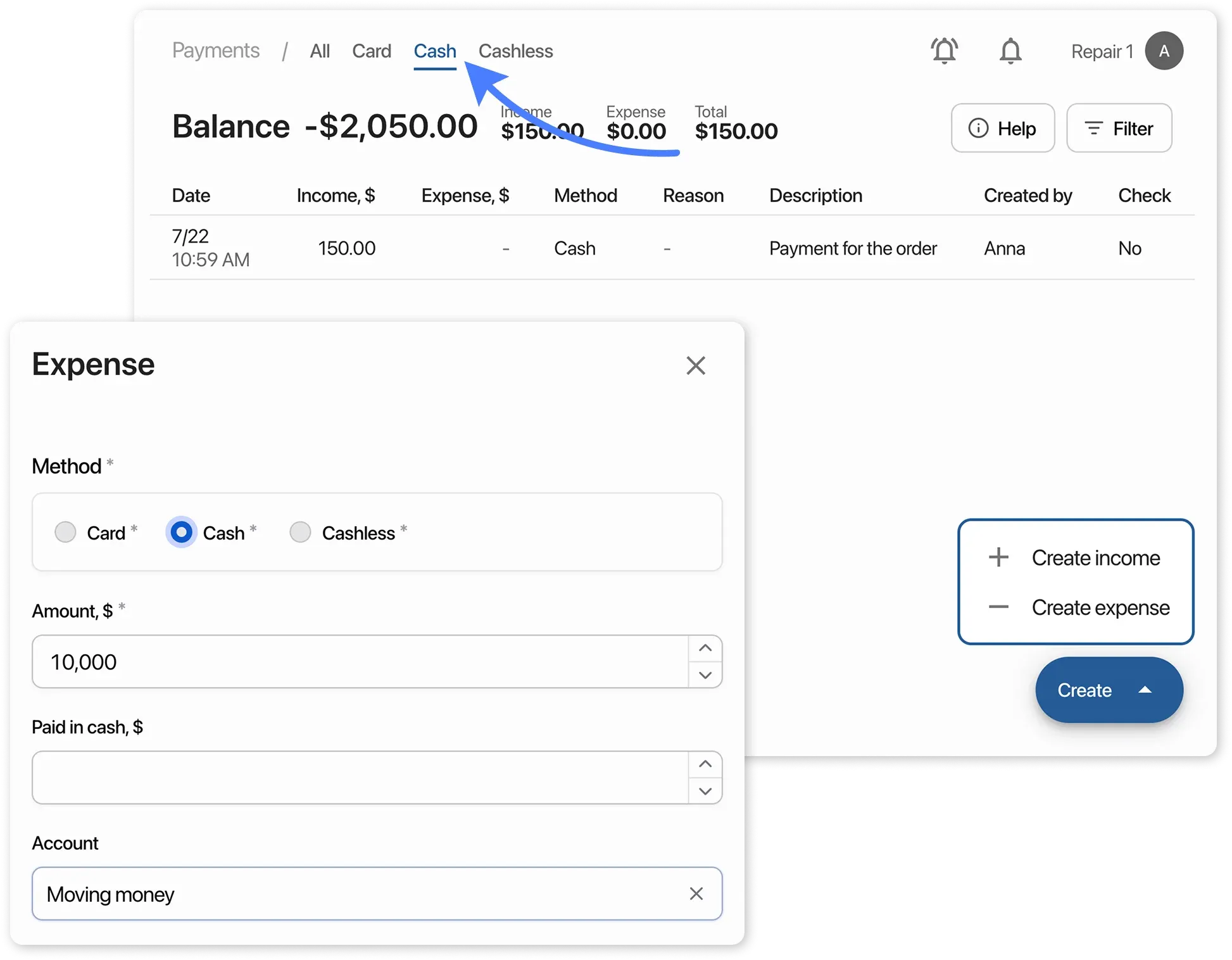Close the Expense dialog
Viewport: 1232px width, 960px height.
click(x=696, y=365)
